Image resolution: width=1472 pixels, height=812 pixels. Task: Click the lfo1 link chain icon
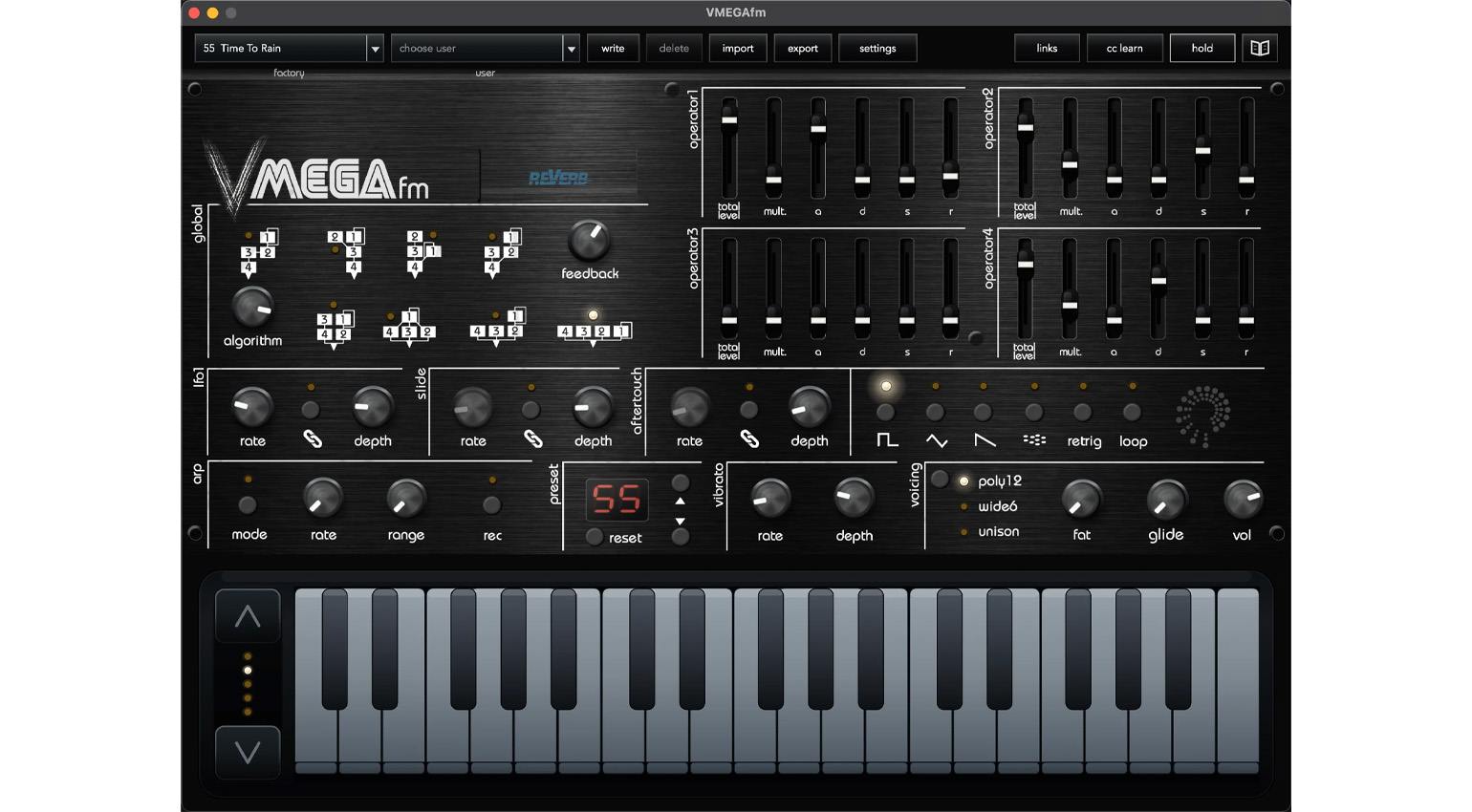point(313,439)
